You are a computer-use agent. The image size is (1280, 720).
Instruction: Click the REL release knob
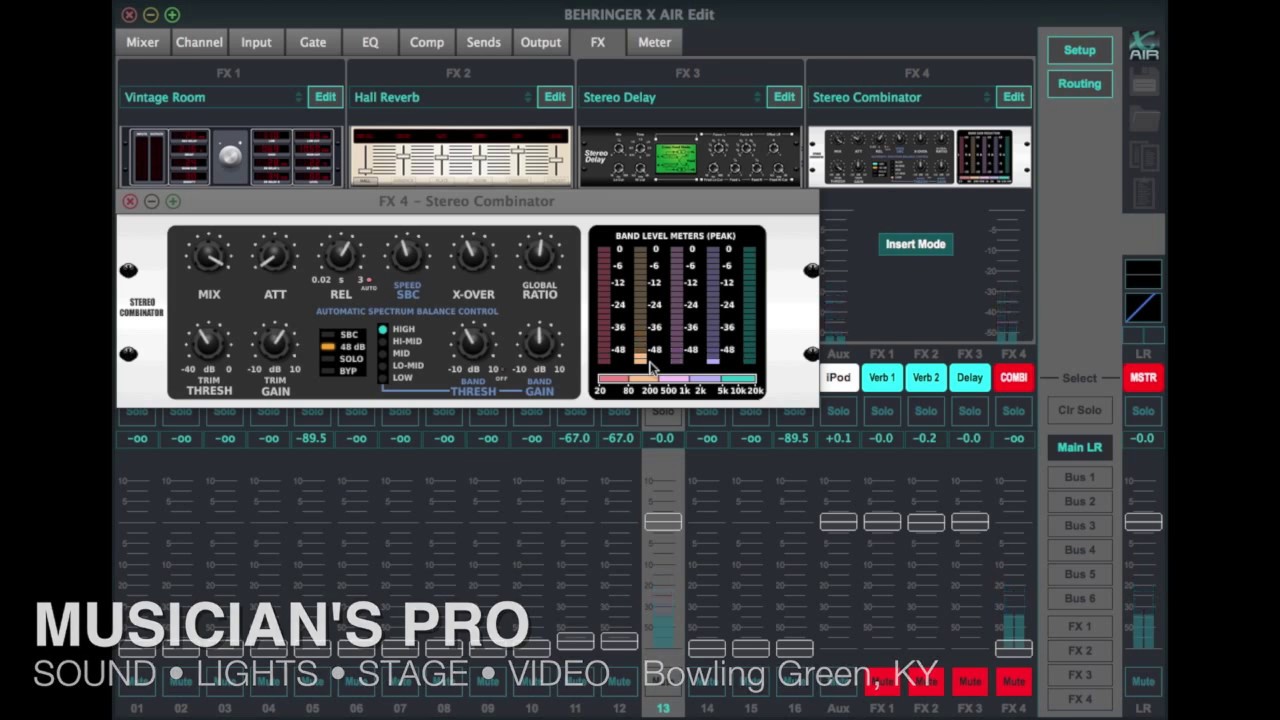340,255
